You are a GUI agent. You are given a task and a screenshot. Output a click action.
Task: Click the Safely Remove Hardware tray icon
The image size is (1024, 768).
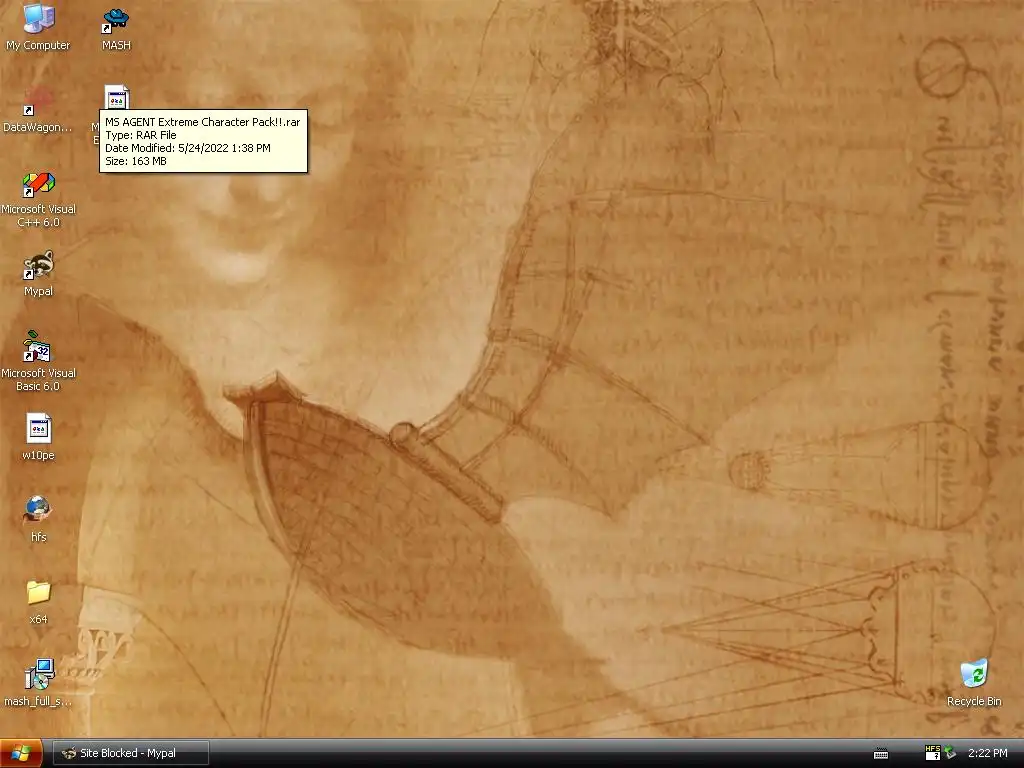[950, 753]
